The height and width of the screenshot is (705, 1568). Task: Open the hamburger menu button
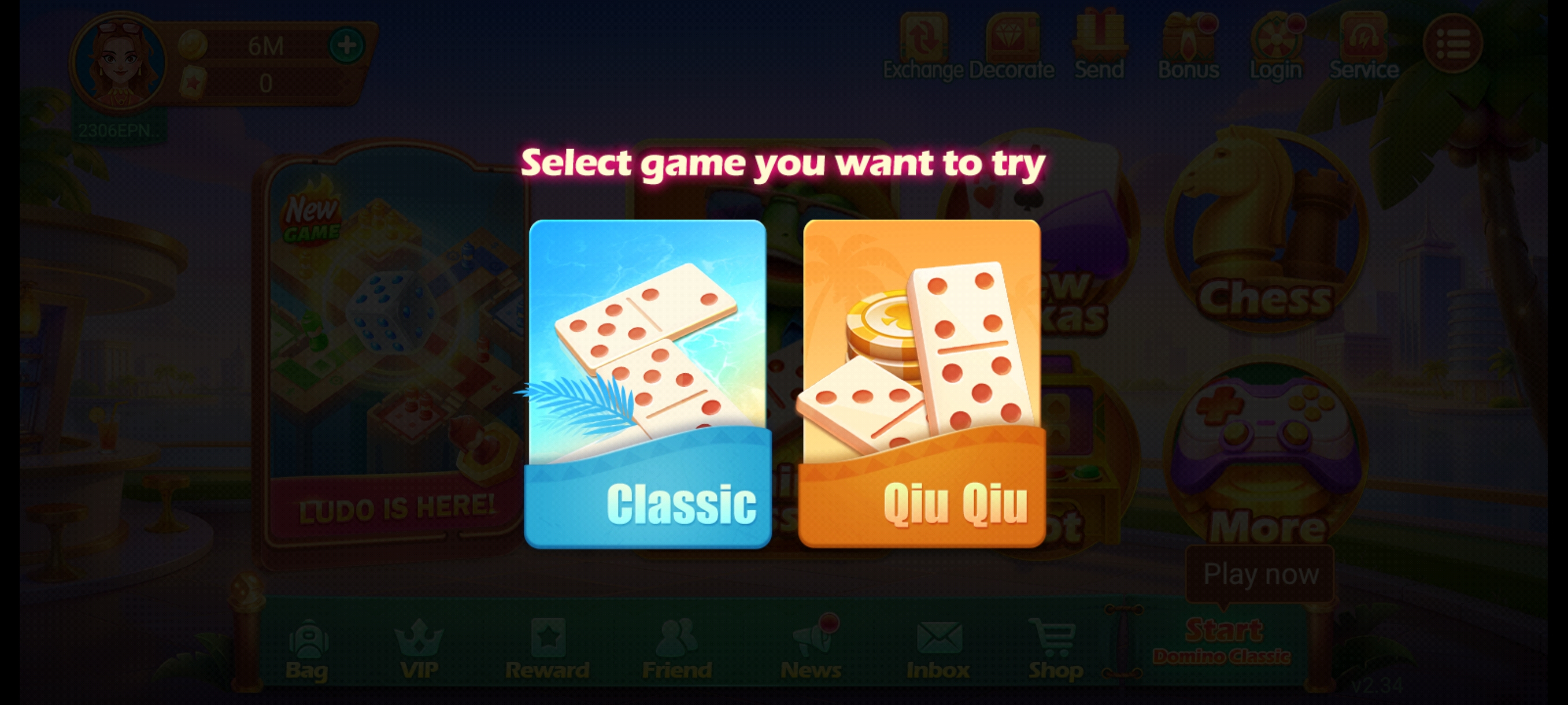point(1453,44)
